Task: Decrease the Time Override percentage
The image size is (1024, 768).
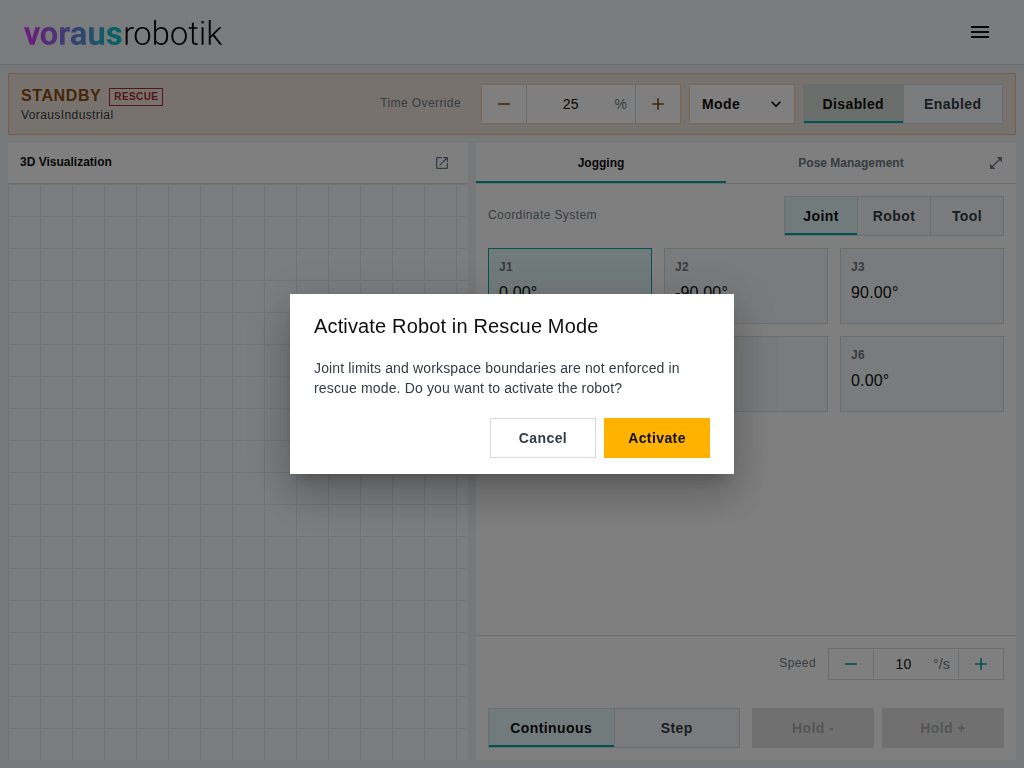Action: point(504,104)
